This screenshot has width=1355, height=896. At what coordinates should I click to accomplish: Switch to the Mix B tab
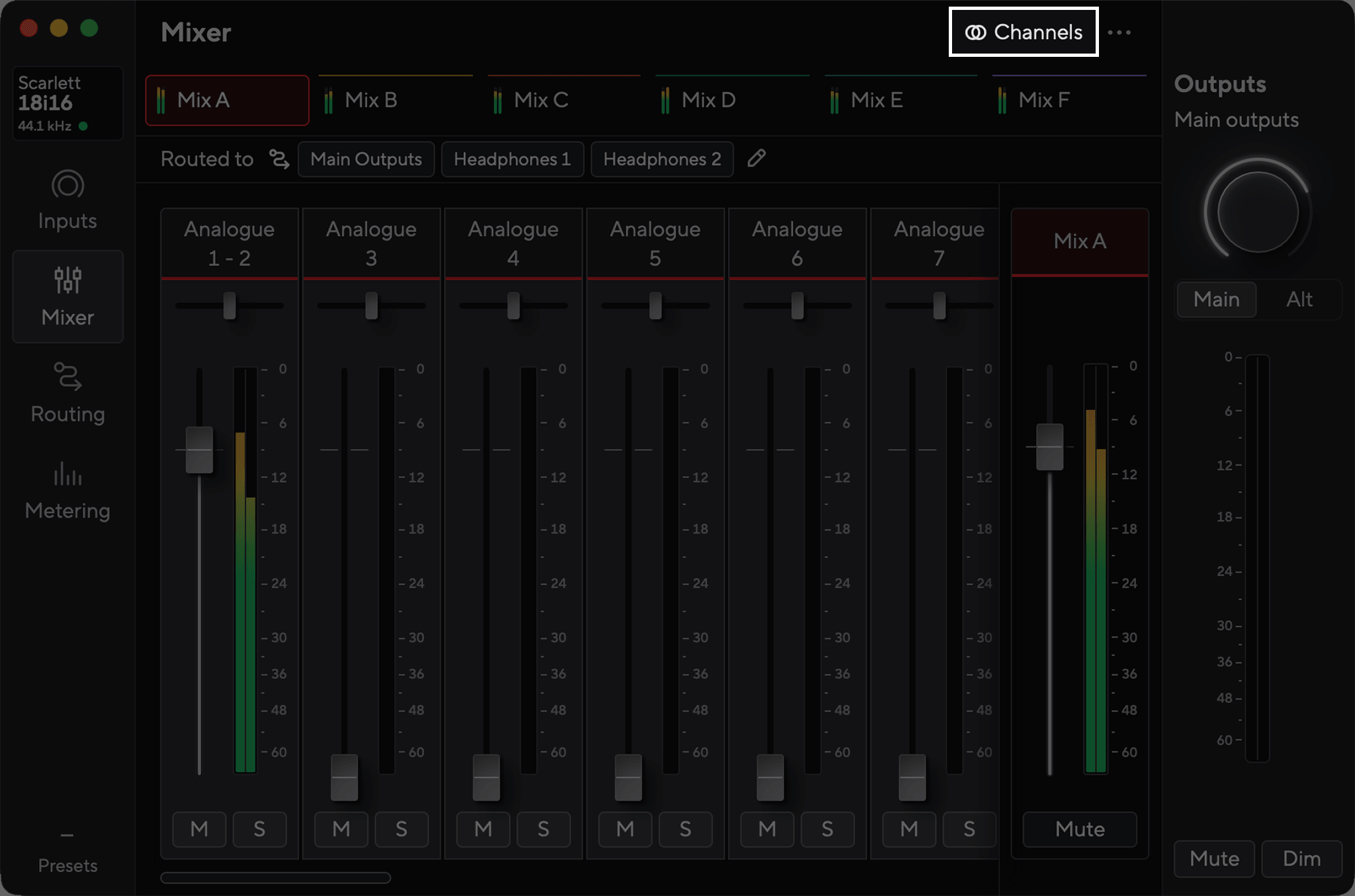click(396, 100)
